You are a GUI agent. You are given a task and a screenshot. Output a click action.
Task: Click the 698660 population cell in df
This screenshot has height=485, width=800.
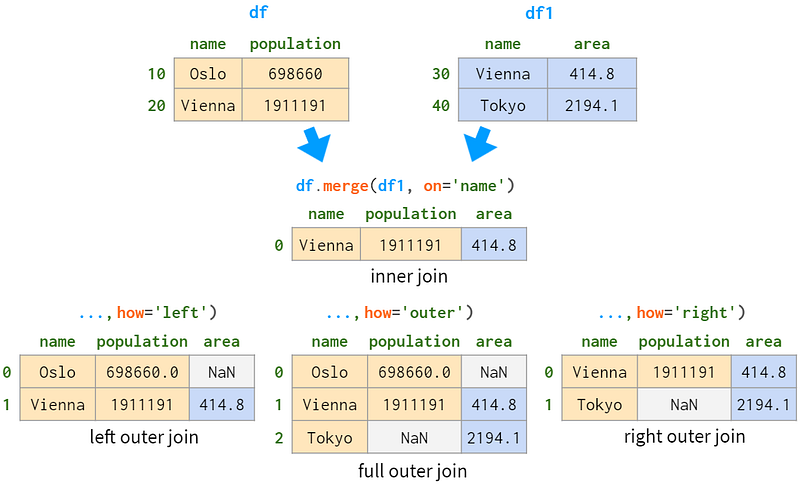(x=295, y=74)
